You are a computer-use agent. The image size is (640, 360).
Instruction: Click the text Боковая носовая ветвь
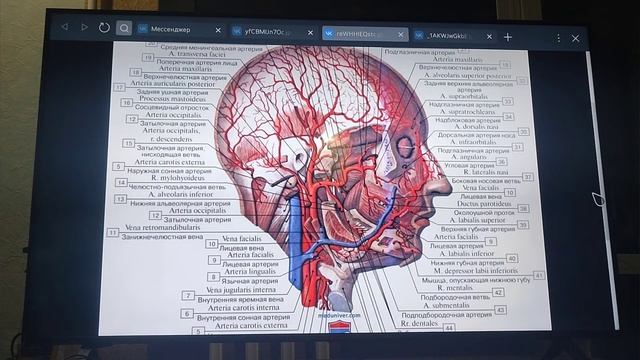[x=486, y=180]
